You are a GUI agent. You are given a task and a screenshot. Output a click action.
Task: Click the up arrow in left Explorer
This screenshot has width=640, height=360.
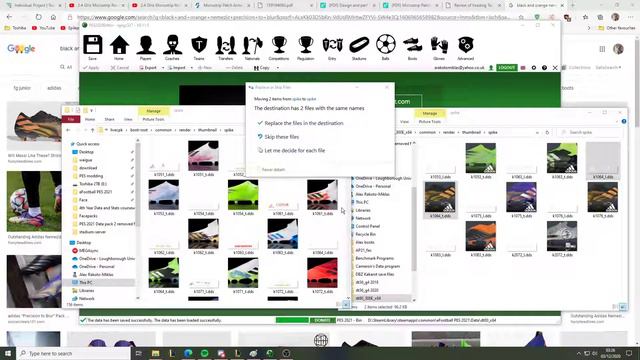[x=93, y=130]
